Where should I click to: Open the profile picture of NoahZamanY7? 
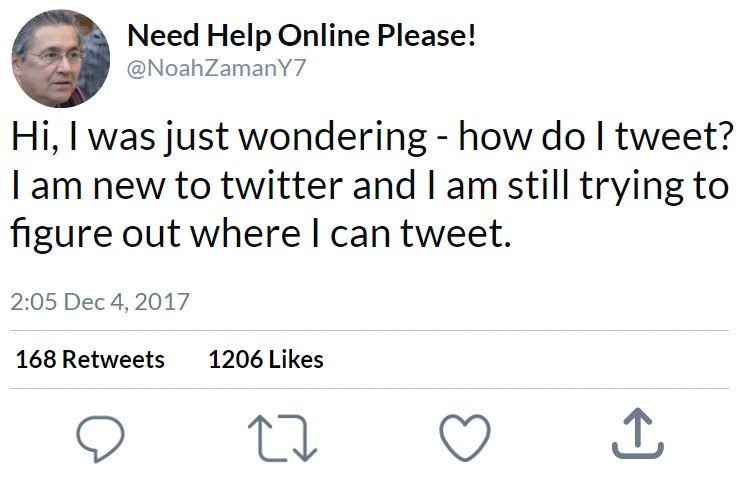(60, 59)
